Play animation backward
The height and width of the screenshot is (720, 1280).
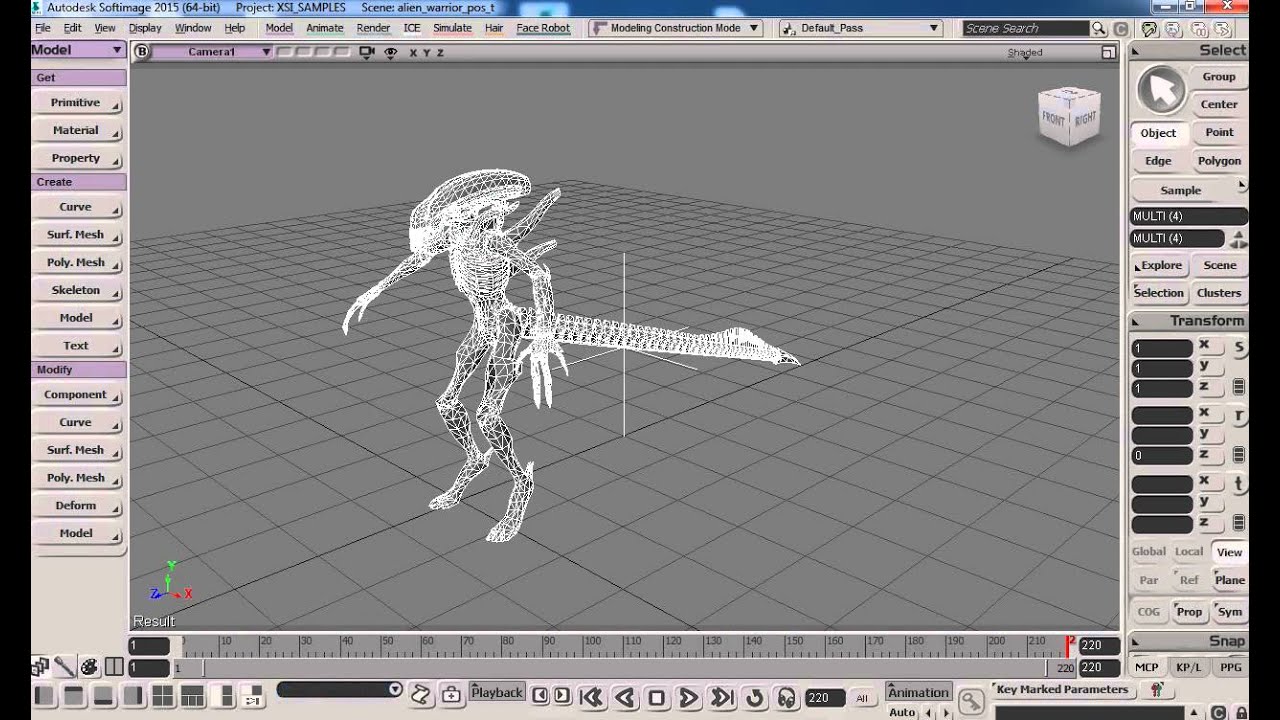(x=625, y=697)
